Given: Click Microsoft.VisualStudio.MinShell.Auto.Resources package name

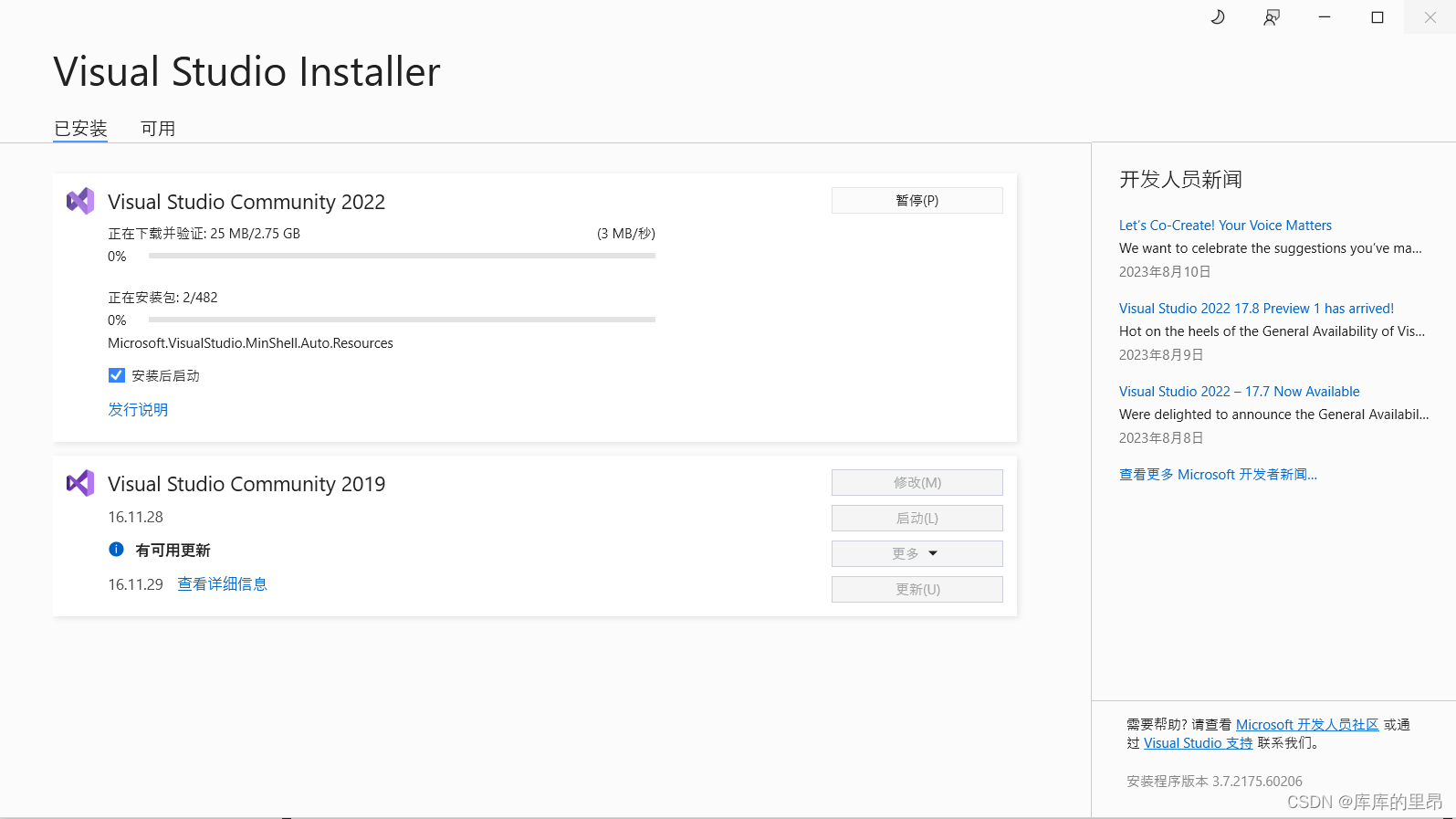Looking at the screenshot, I should (250, 343).
